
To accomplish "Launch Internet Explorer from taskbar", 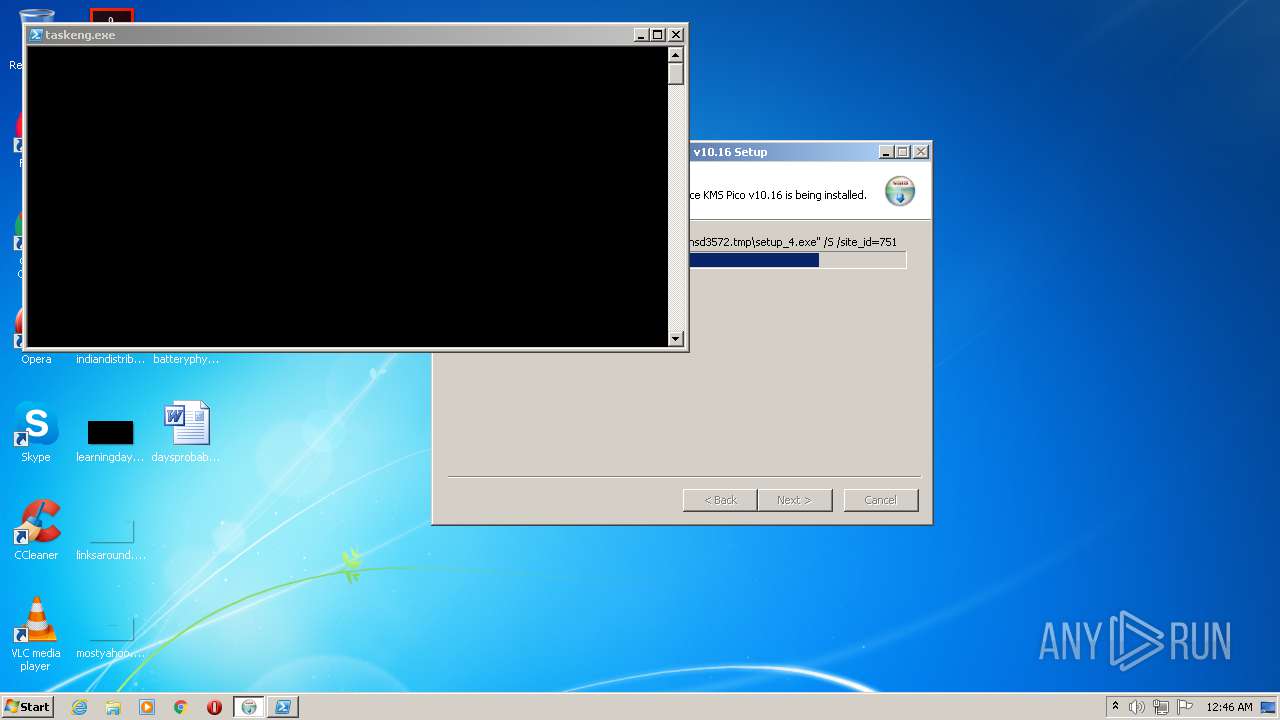I will point(79,707).
